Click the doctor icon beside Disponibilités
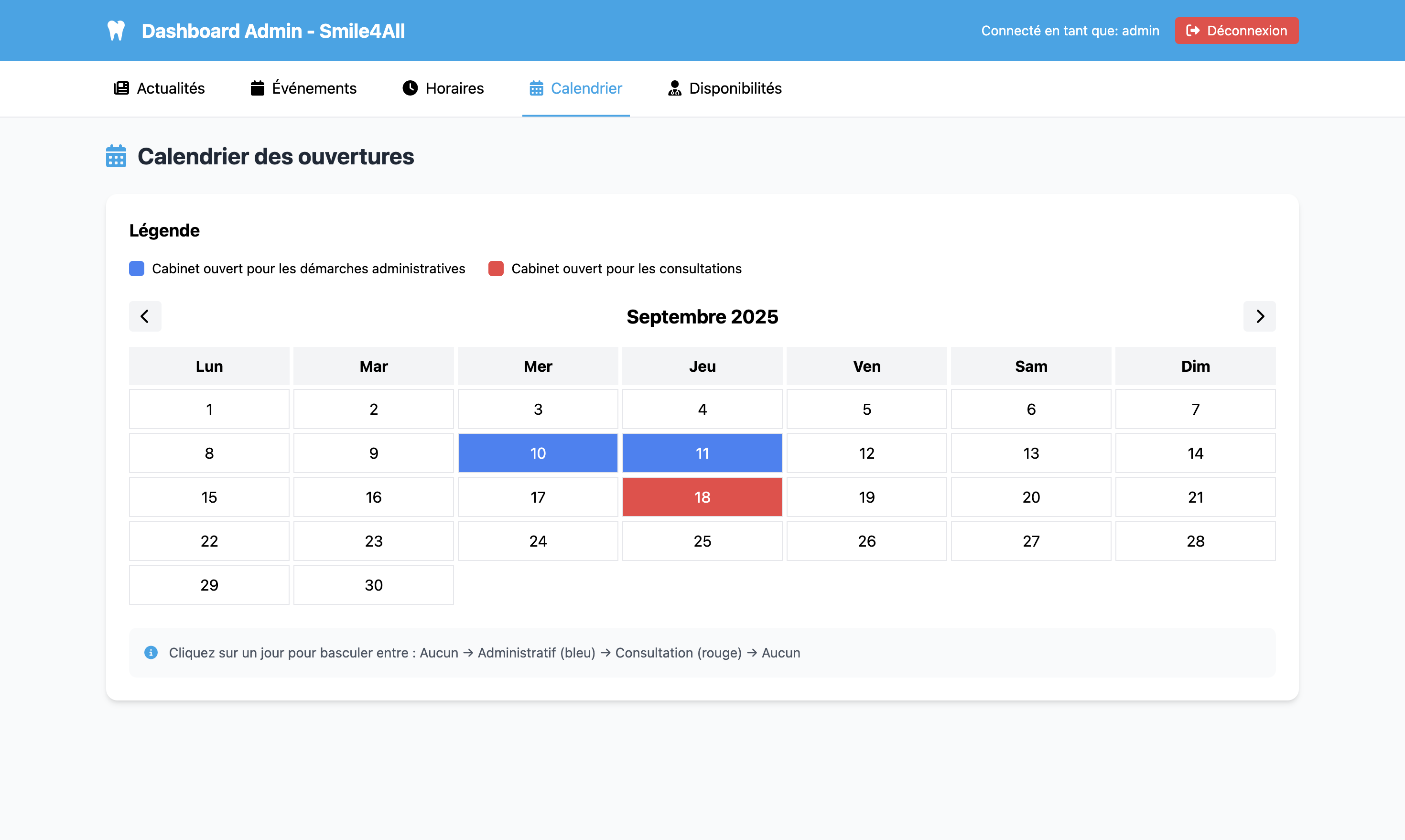This screenshot has width=1405, height=840. pyautogui.click(x=674, y=88)
